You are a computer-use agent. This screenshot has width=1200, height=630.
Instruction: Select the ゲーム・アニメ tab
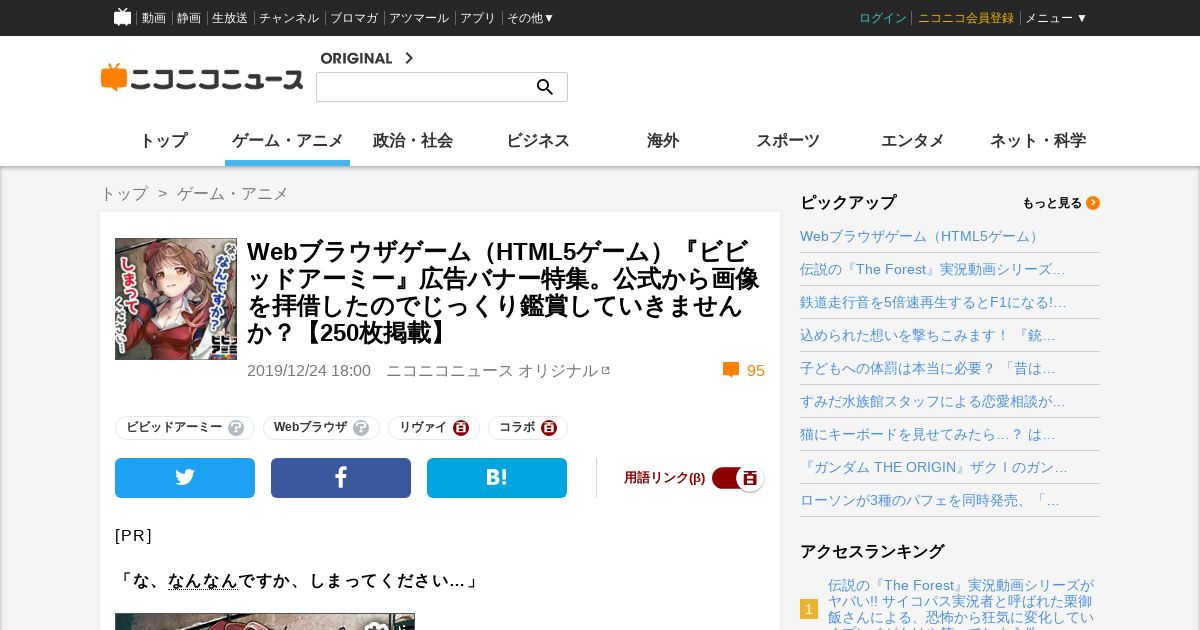288,141
